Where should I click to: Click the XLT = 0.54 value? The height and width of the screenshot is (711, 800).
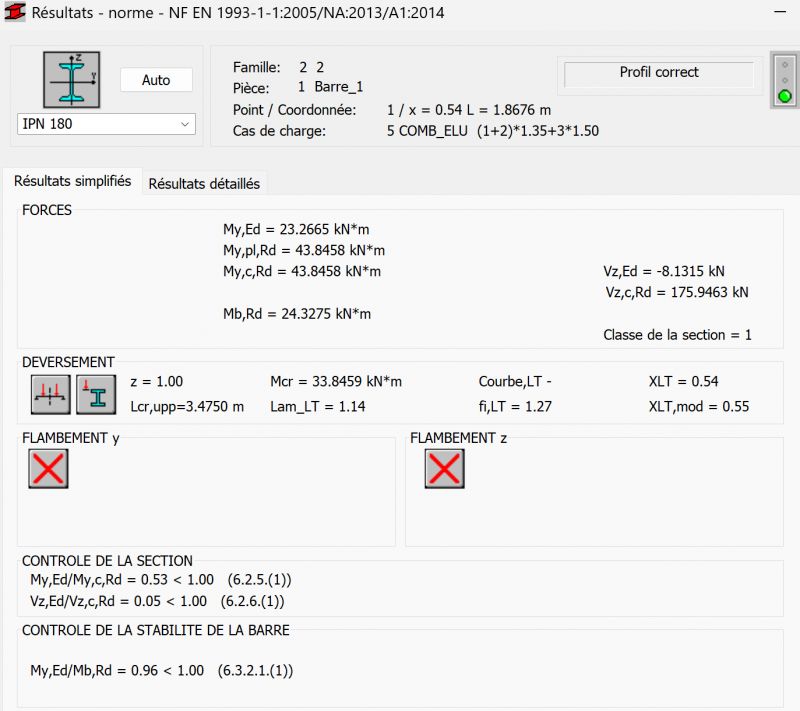pos(684,382)
